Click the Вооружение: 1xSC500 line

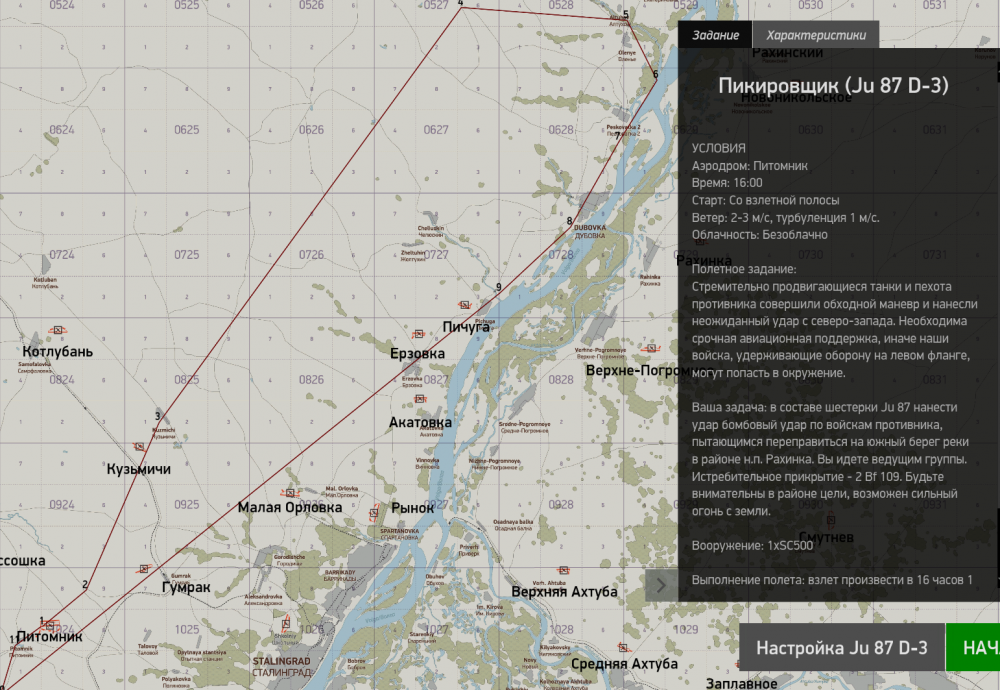point(753,546)
